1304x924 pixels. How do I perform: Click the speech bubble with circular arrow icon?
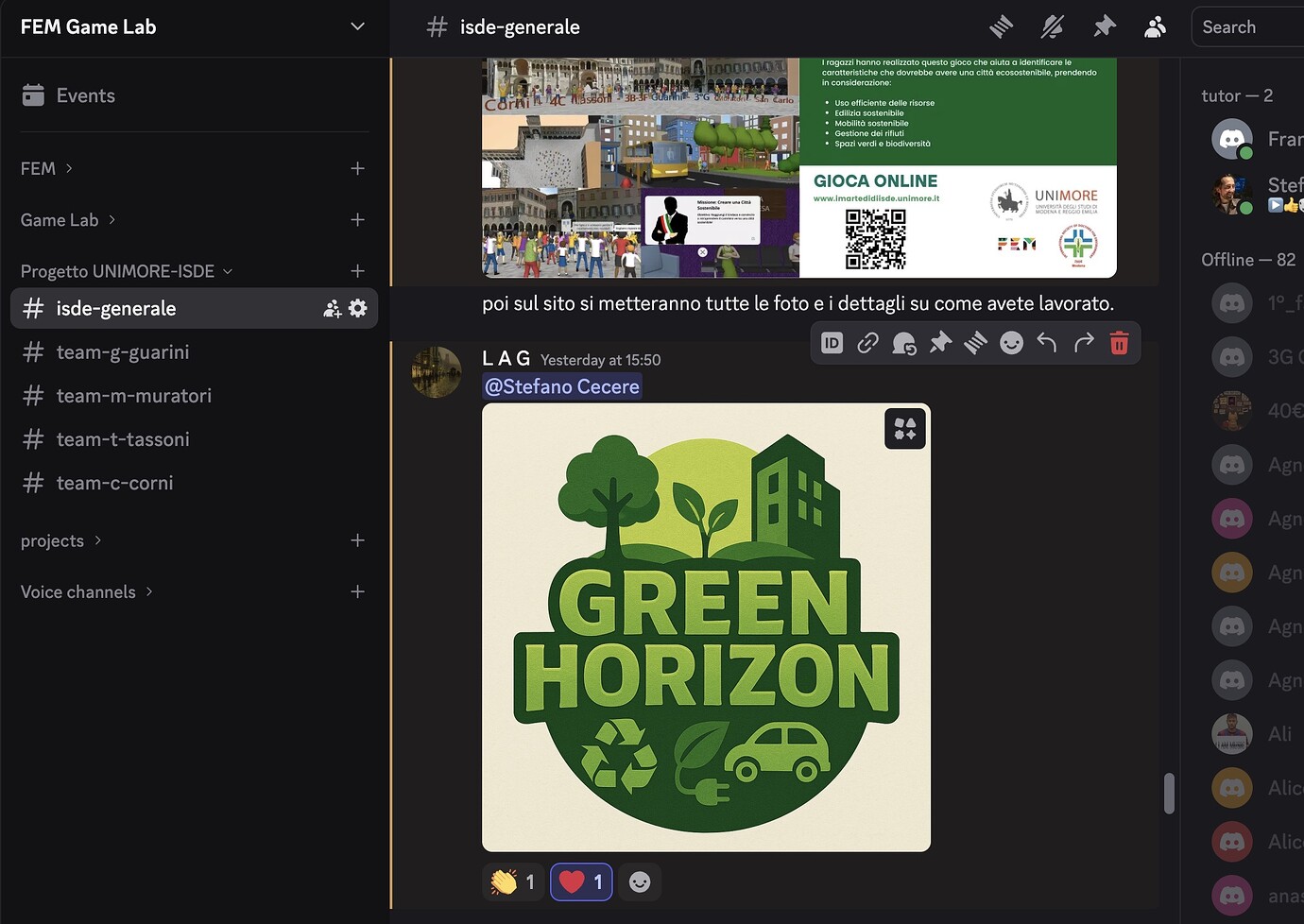[x=904, y=343]
